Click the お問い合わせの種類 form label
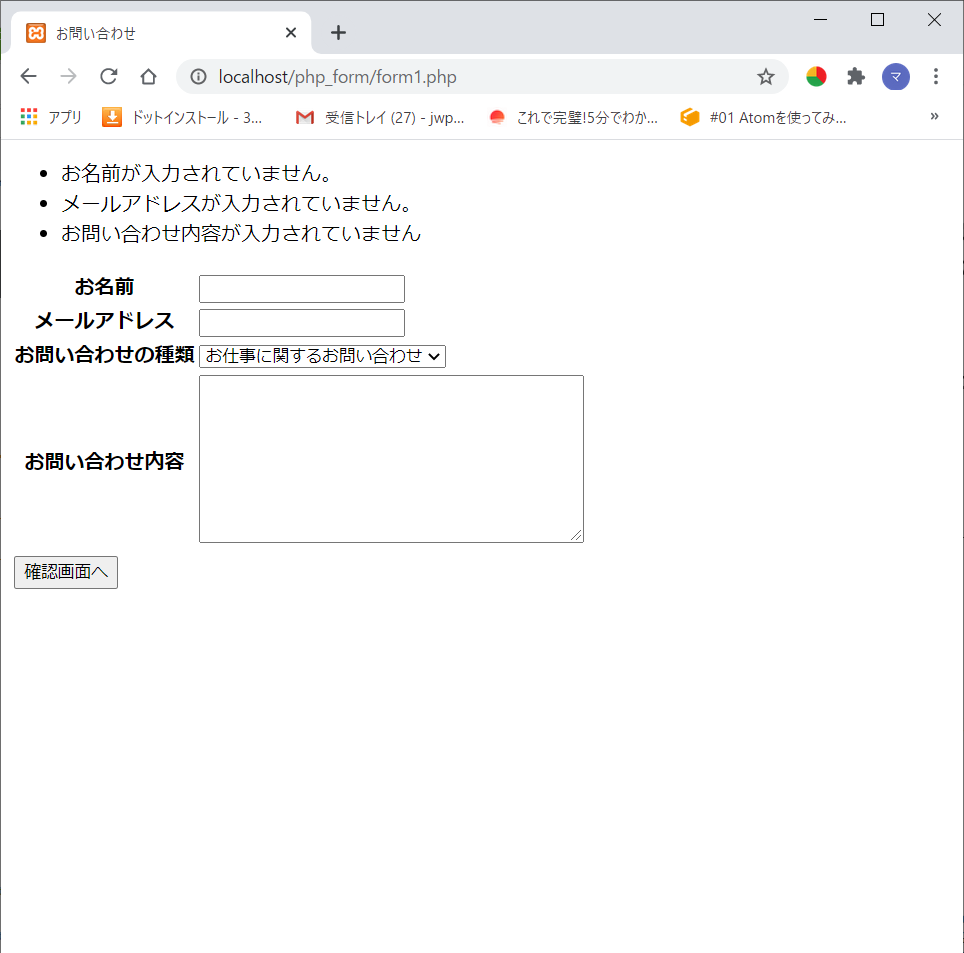This screenshot has height=953, width=964. pyautogui.click(x=104, y=355)
